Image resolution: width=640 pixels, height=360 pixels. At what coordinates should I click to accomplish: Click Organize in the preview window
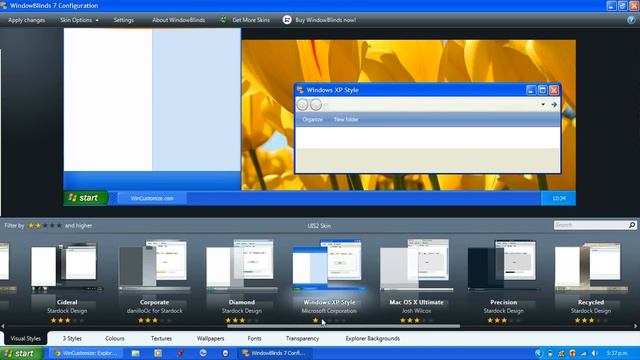(x=313, y=120)
